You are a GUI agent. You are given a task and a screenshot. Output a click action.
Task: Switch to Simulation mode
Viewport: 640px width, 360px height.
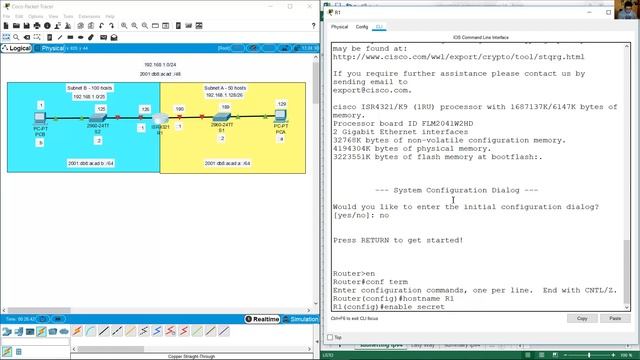tap(300, 319)
